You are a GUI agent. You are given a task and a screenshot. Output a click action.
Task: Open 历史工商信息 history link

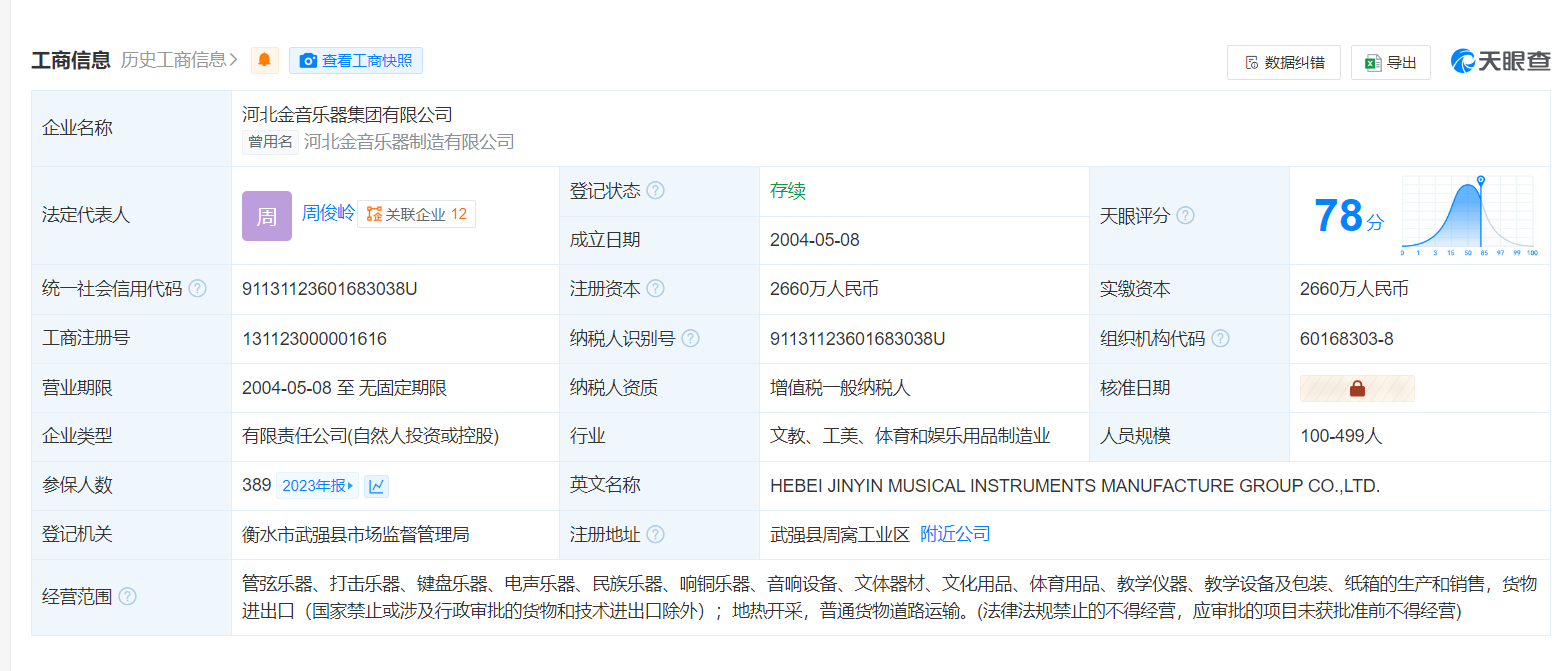click(180, 60)
